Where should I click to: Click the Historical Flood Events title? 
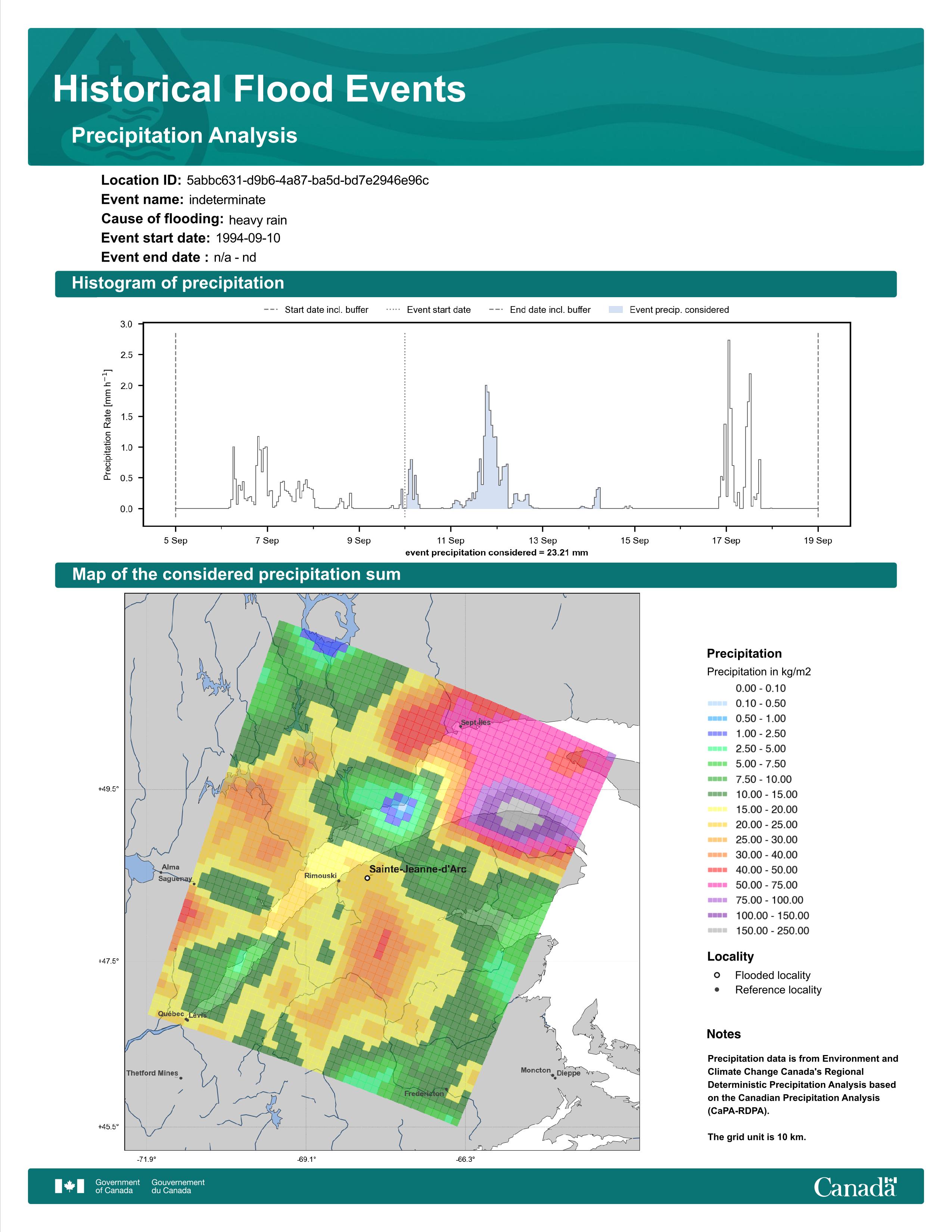(259, 89)
